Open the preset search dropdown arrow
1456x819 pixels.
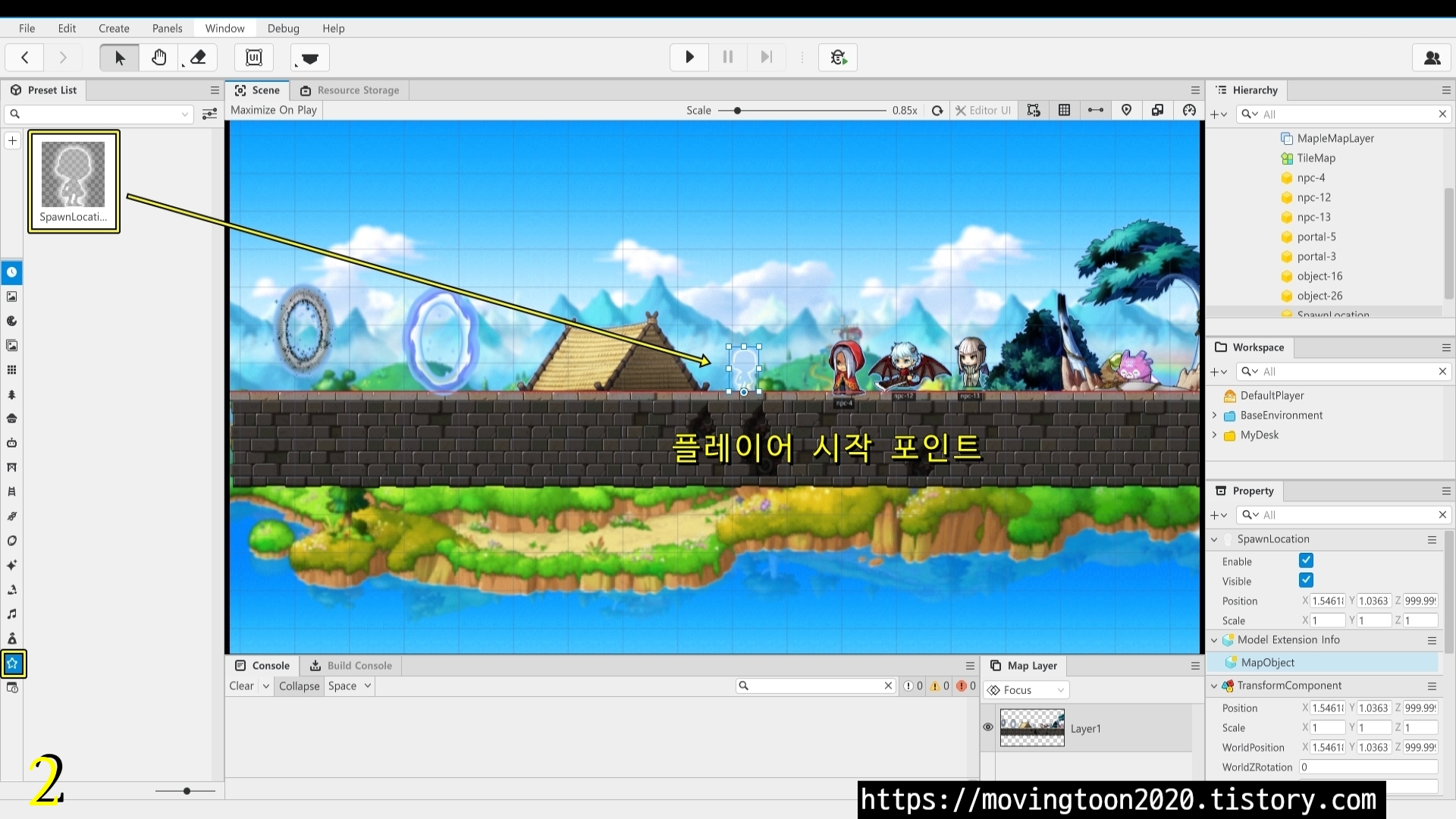coord(184,115)
